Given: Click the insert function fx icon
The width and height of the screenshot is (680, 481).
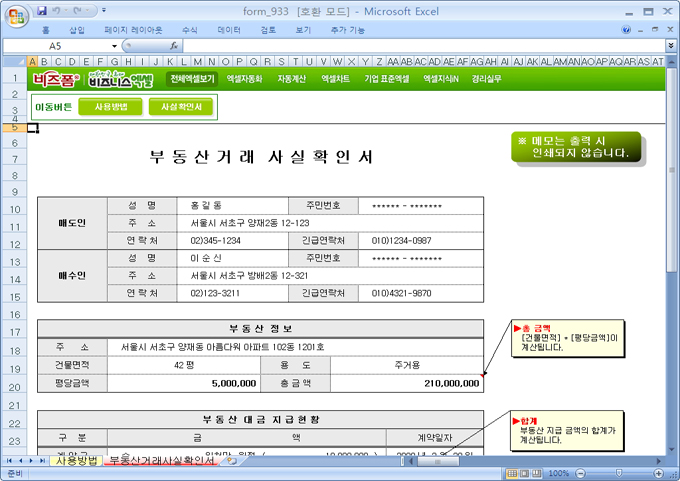Looking at the screenshot, I should click(174, 46).
